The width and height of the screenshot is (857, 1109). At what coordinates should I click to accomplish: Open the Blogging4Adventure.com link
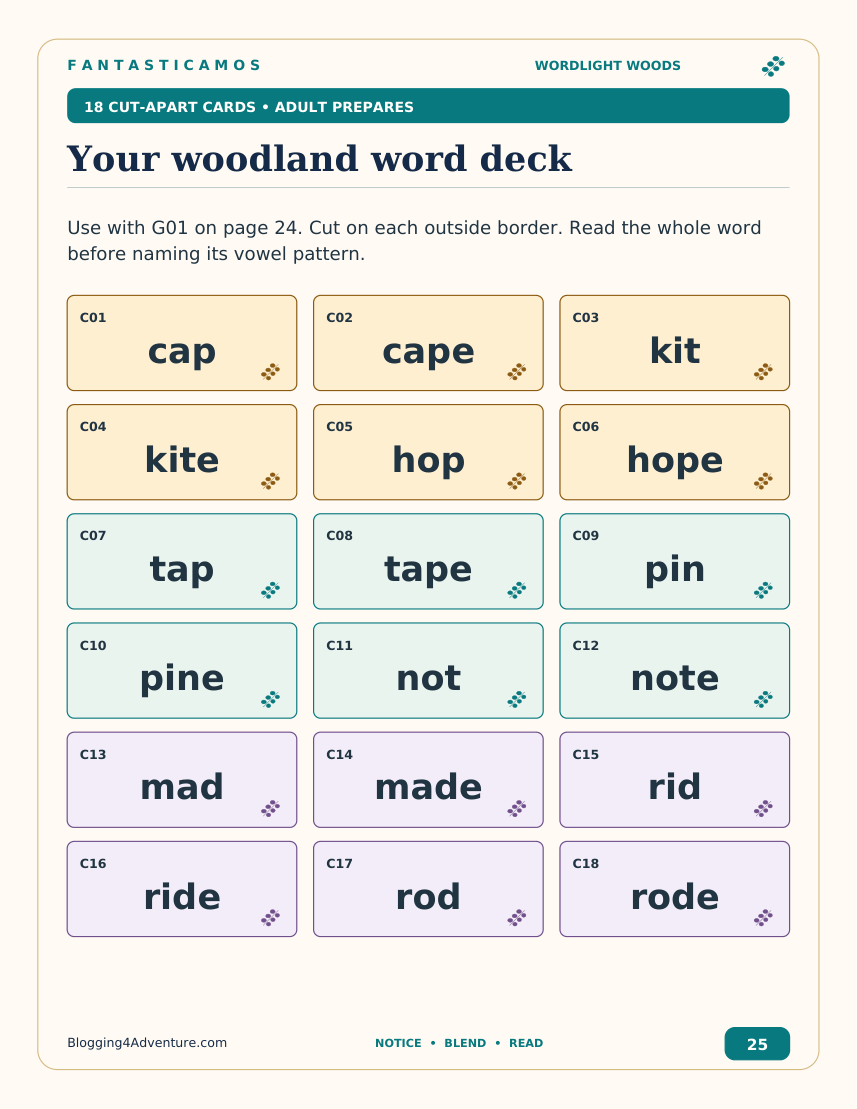click(147, 1043)
